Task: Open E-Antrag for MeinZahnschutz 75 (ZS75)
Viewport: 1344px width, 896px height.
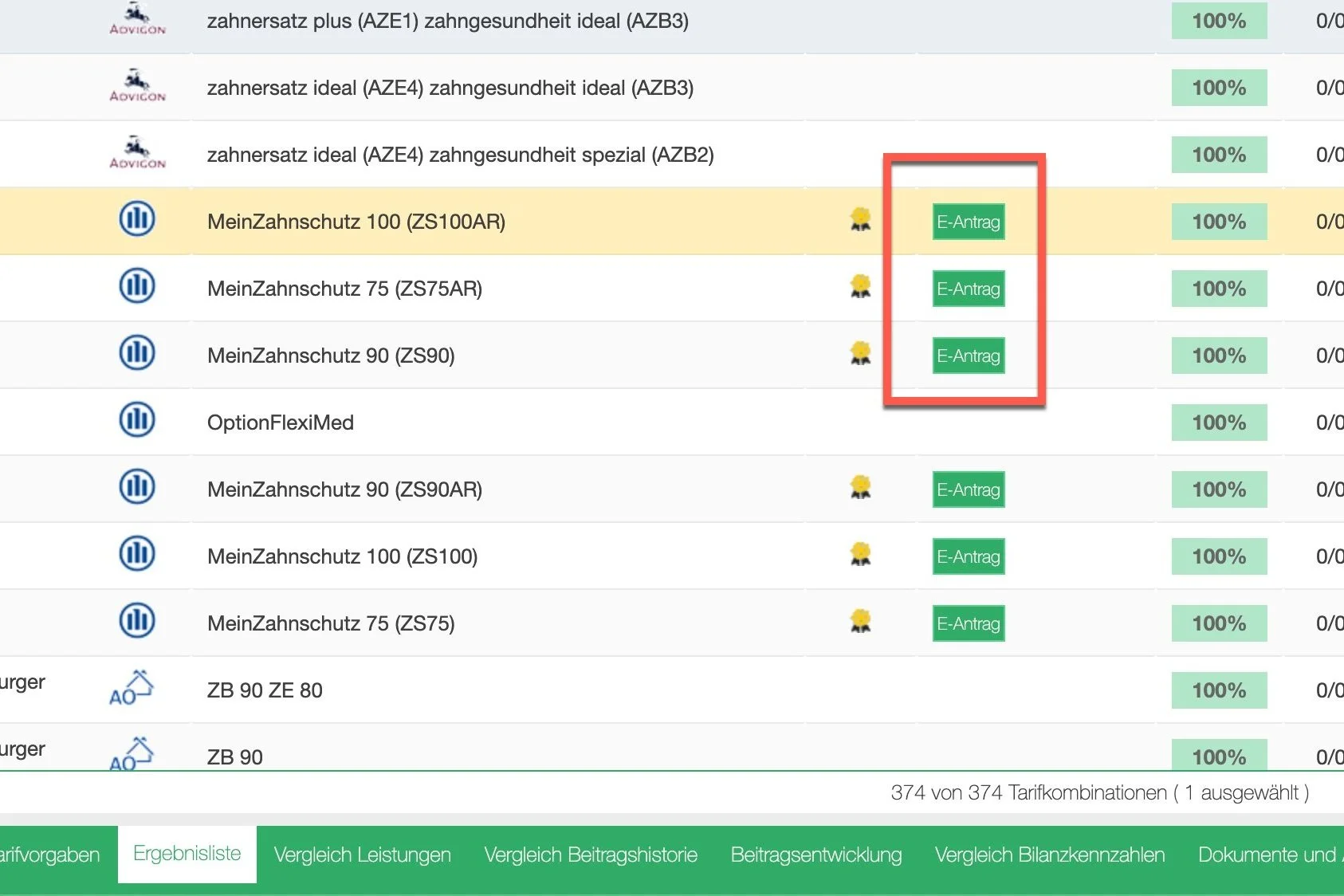Action: 969,623
